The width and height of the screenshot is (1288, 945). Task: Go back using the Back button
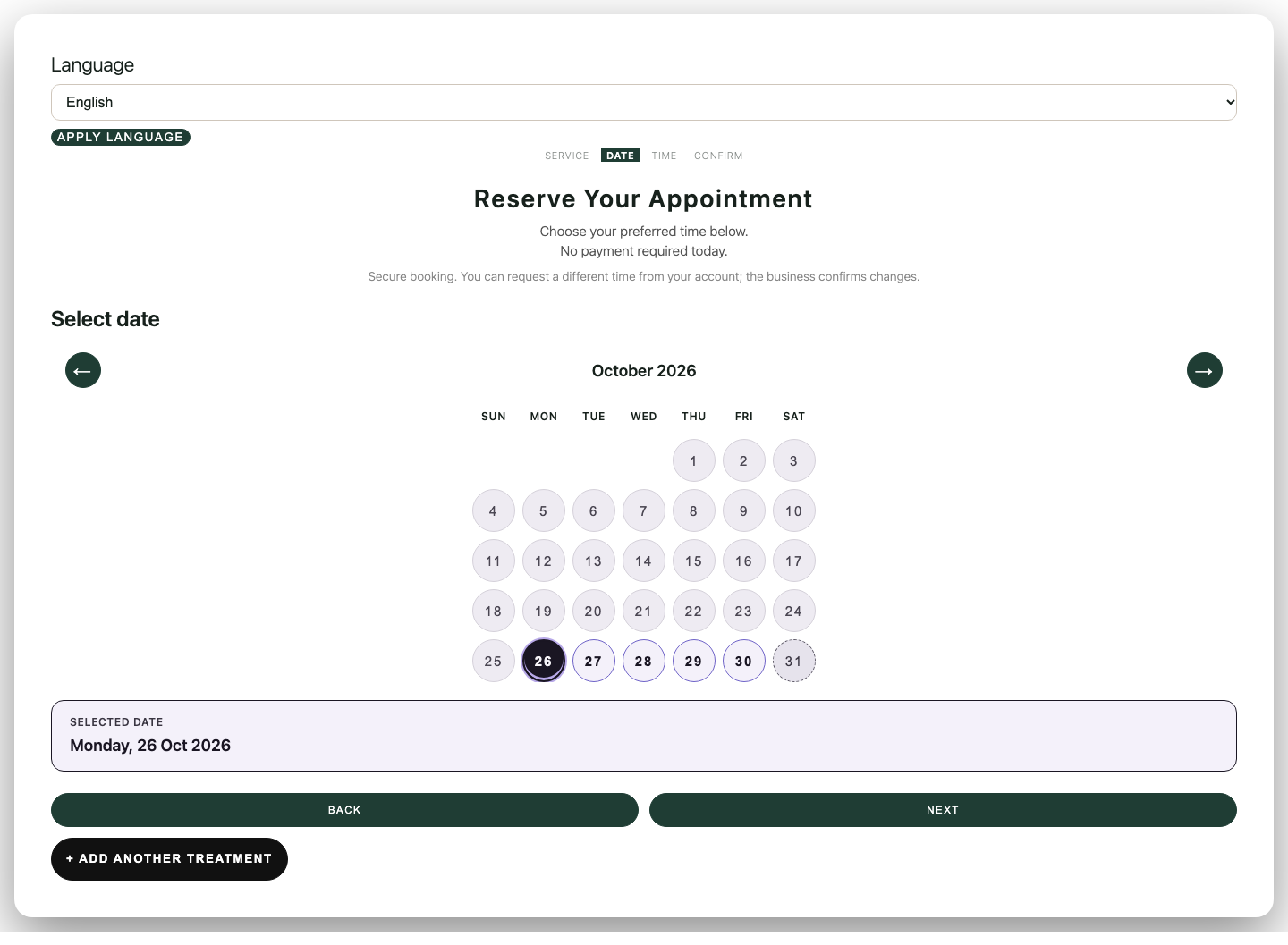tap(344, 810)
